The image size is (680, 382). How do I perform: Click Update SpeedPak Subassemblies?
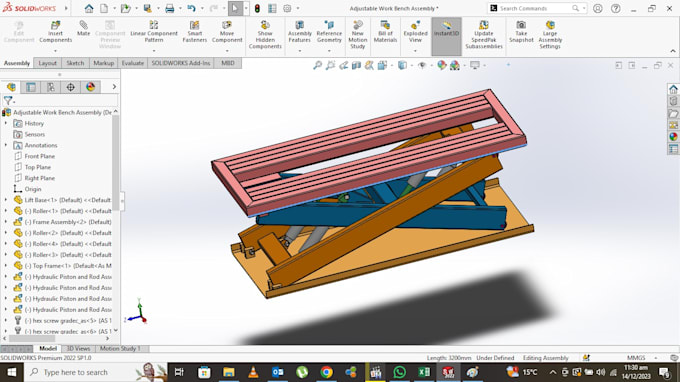pos(484,35)
